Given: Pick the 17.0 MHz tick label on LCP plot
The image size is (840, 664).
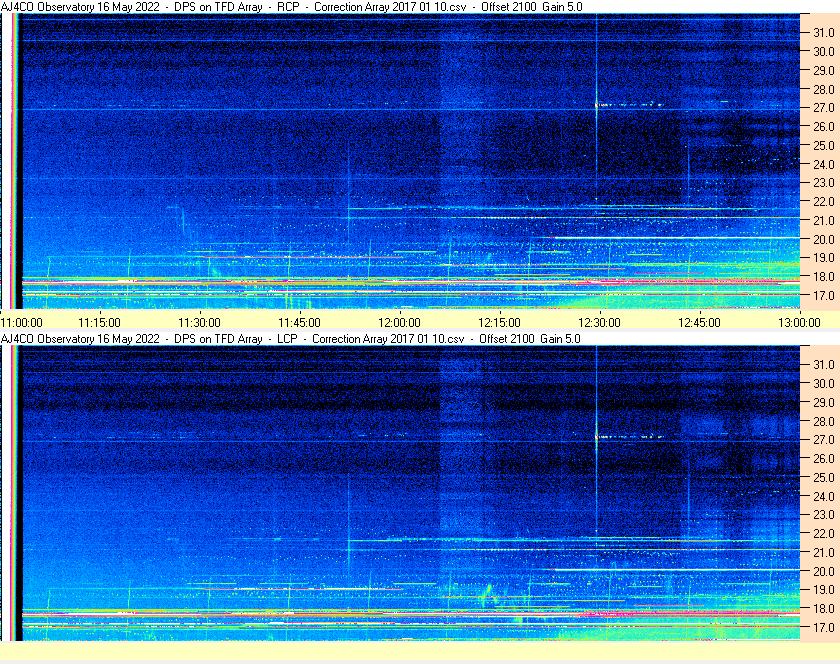Looking at the screenshot, I should (824, 628).
